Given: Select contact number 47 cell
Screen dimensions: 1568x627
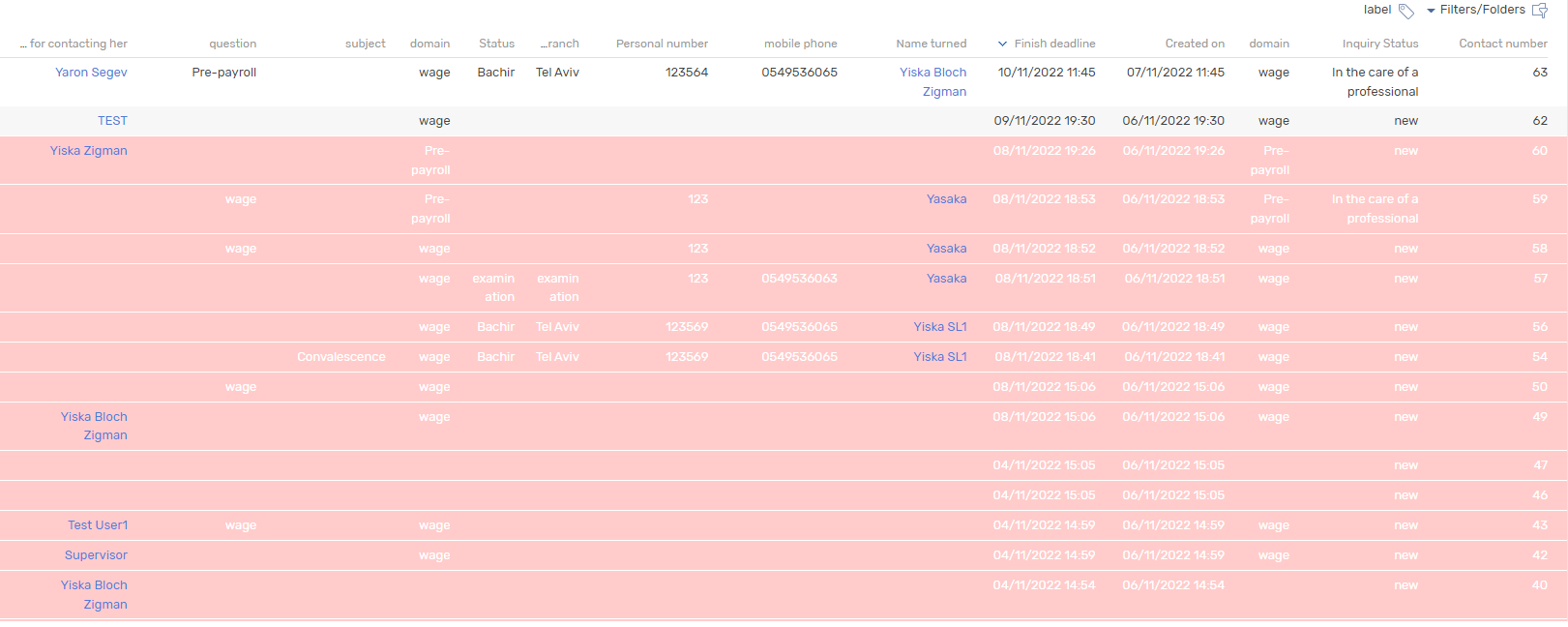Looking at the screenshot, I should pos(1540,465).
